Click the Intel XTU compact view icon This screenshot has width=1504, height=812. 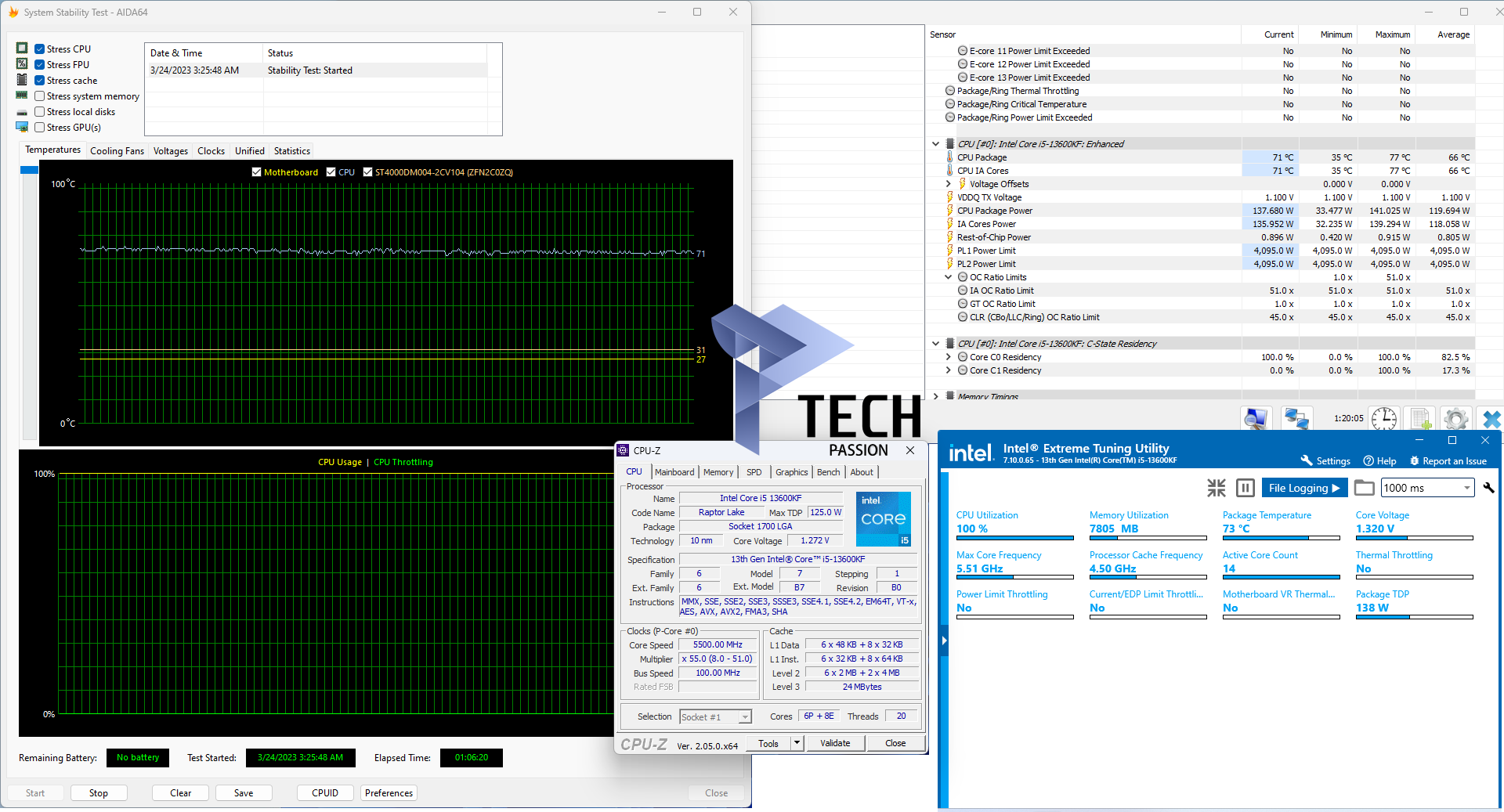pos(1216,488)
